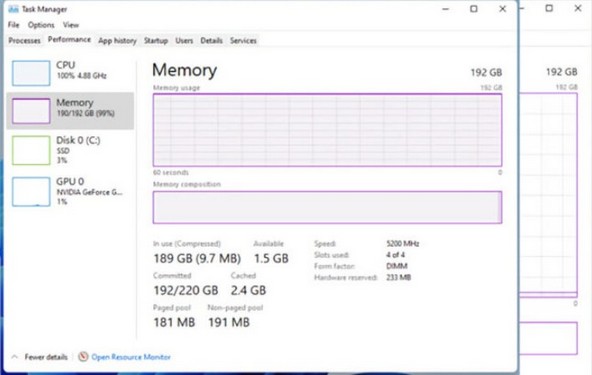Open Resource Monitor link

click(x=131, y=357)
